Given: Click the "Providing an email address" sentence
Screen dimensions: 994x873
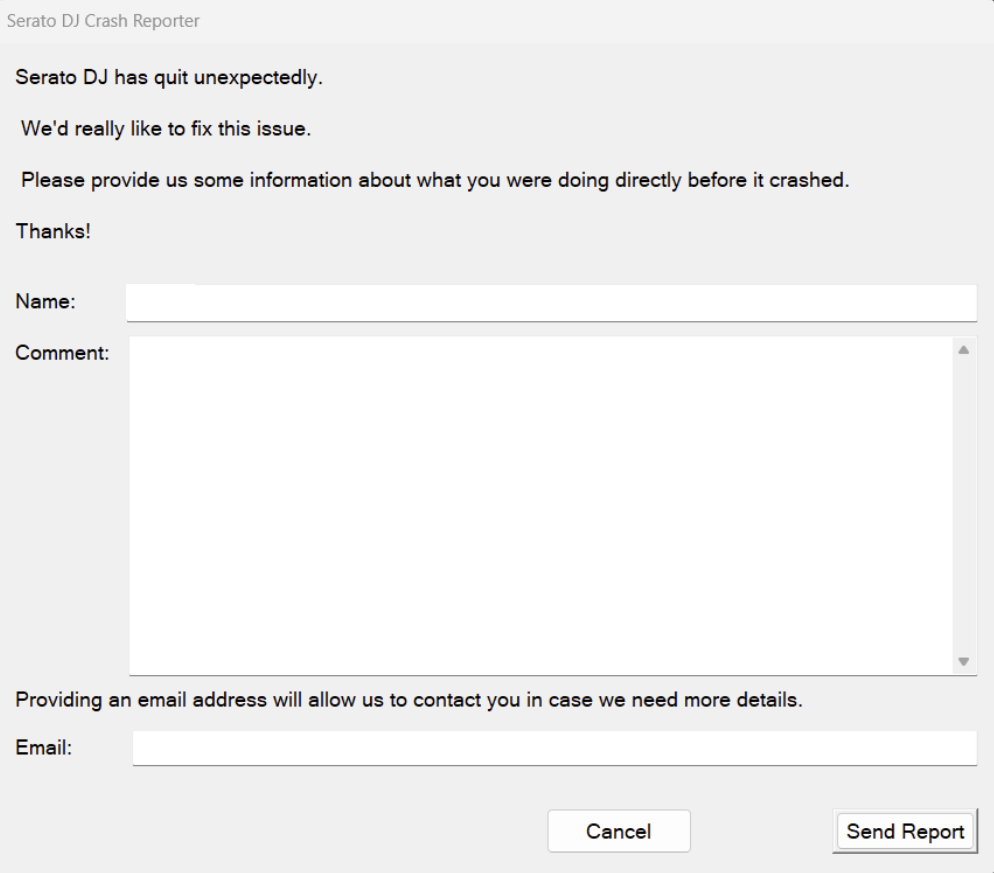Looking at the screenshot, I should (409, 700).
